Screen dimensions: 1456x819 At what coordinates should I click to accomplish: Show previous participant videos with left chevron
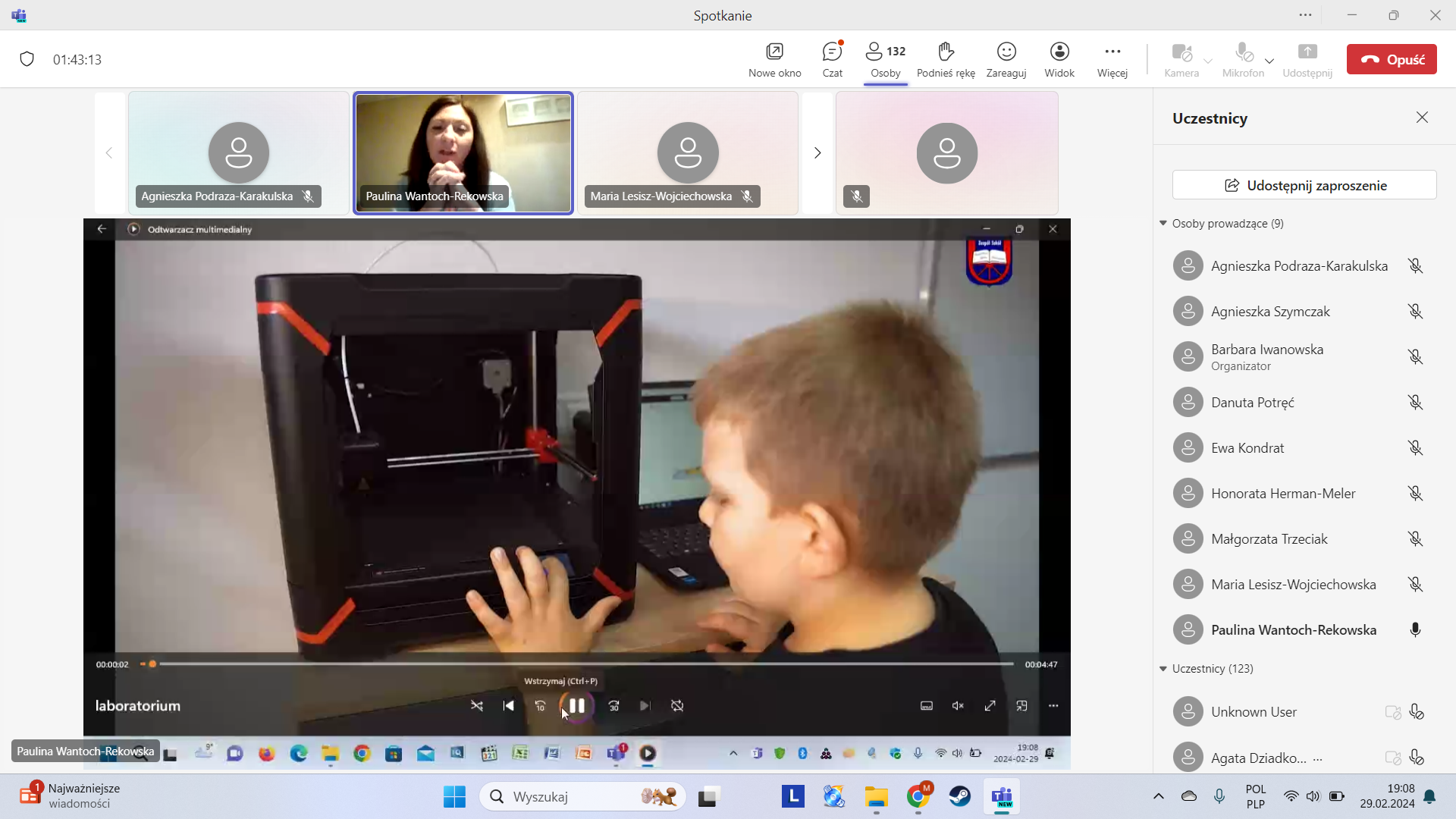pyautogui.click(x=109, y=152)
